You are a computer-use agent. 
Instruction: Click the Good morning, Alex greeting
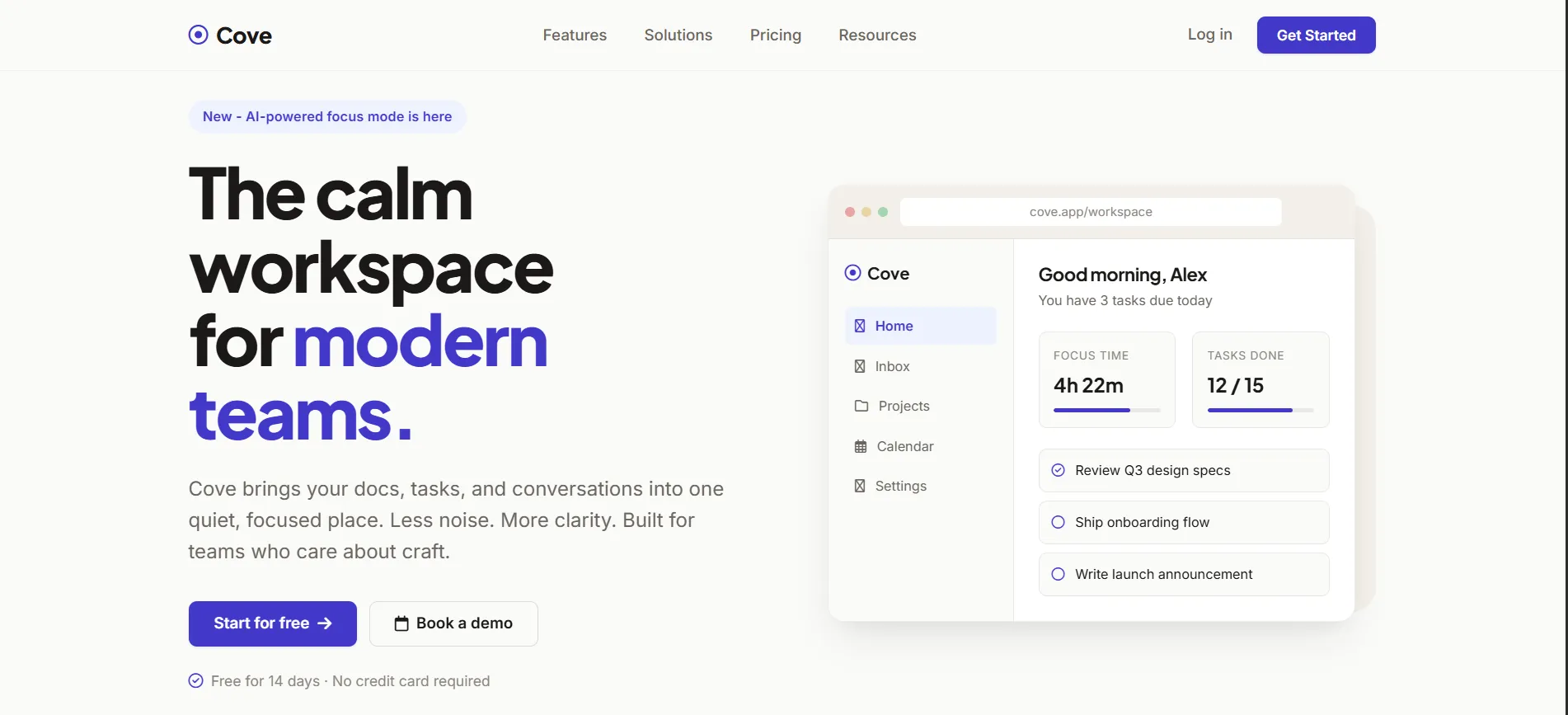(x=1122, y=275)
